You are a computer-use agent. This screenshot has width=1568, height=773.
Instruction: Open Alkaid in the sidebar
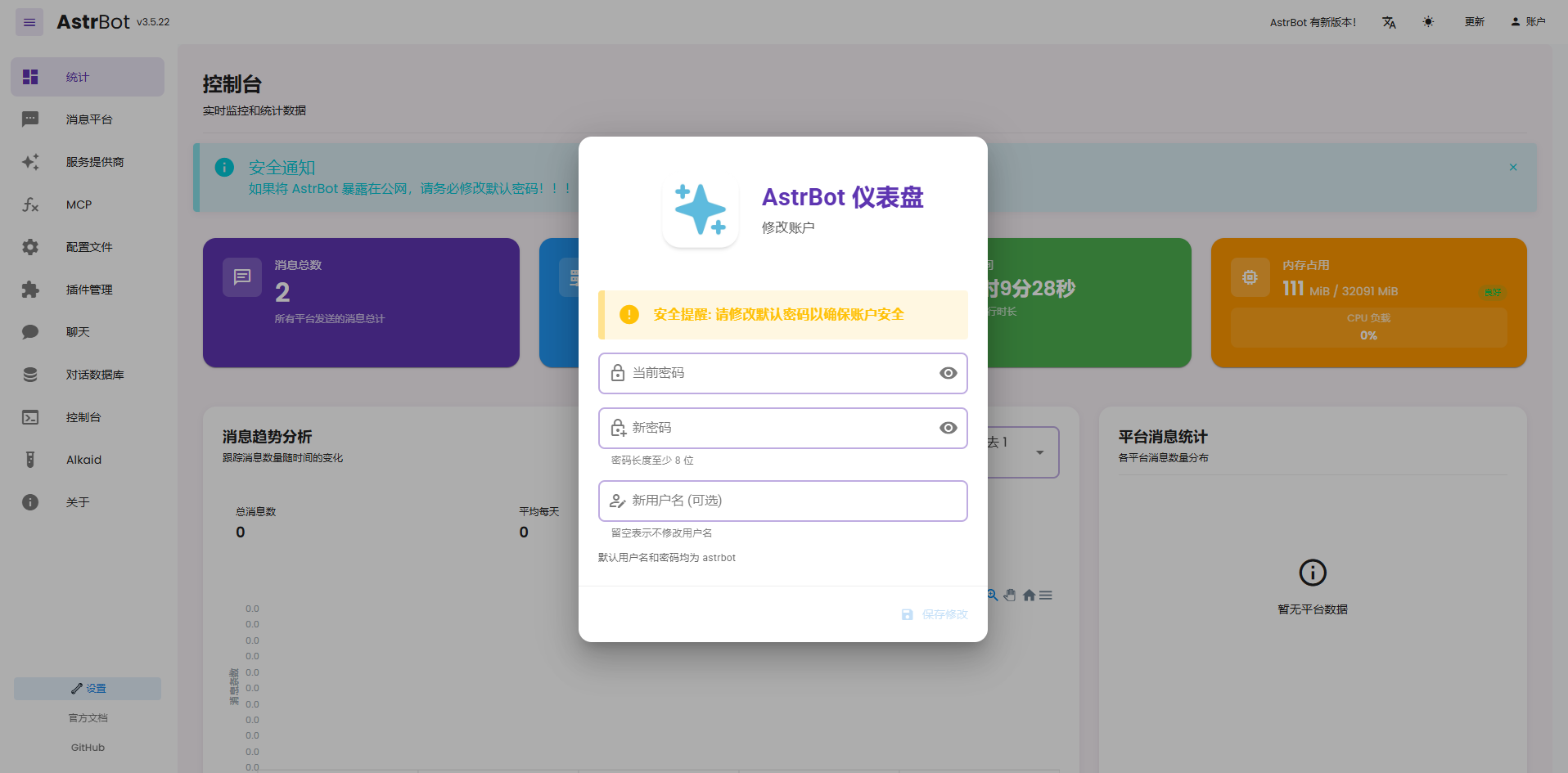coord(88,460)
